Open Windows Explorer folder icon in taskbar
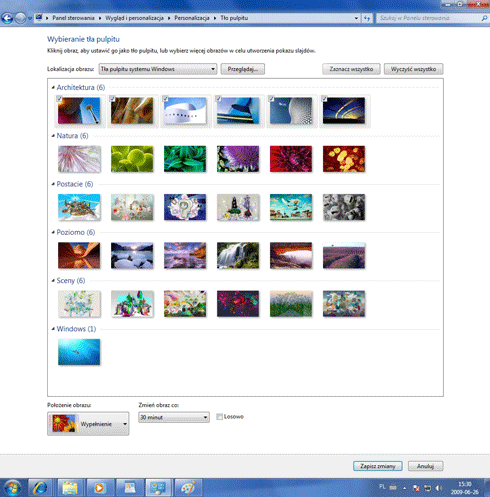Screen dimensions: 490x497 coord(70,488)
